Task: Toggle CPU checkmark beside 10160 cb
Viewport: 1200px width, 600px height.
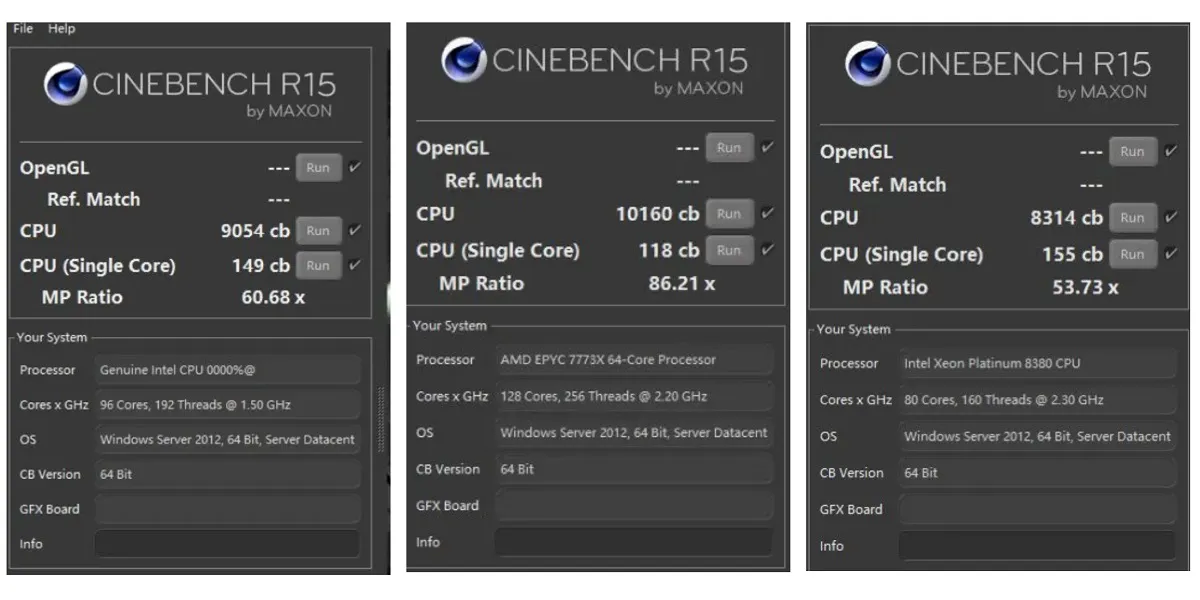Action: (767, 214)
